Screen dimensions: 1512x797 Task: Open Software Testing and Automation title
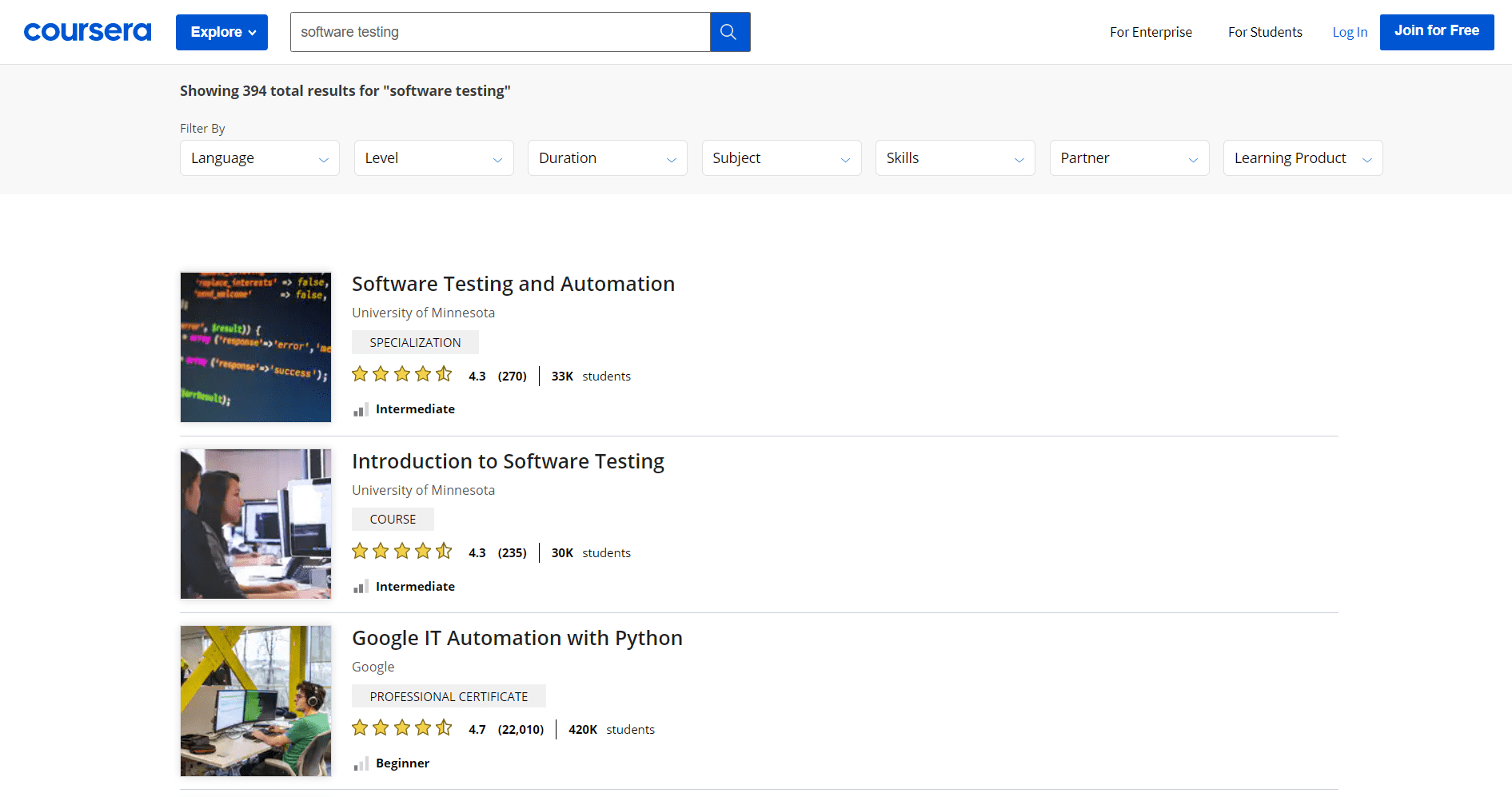point(513,284)
